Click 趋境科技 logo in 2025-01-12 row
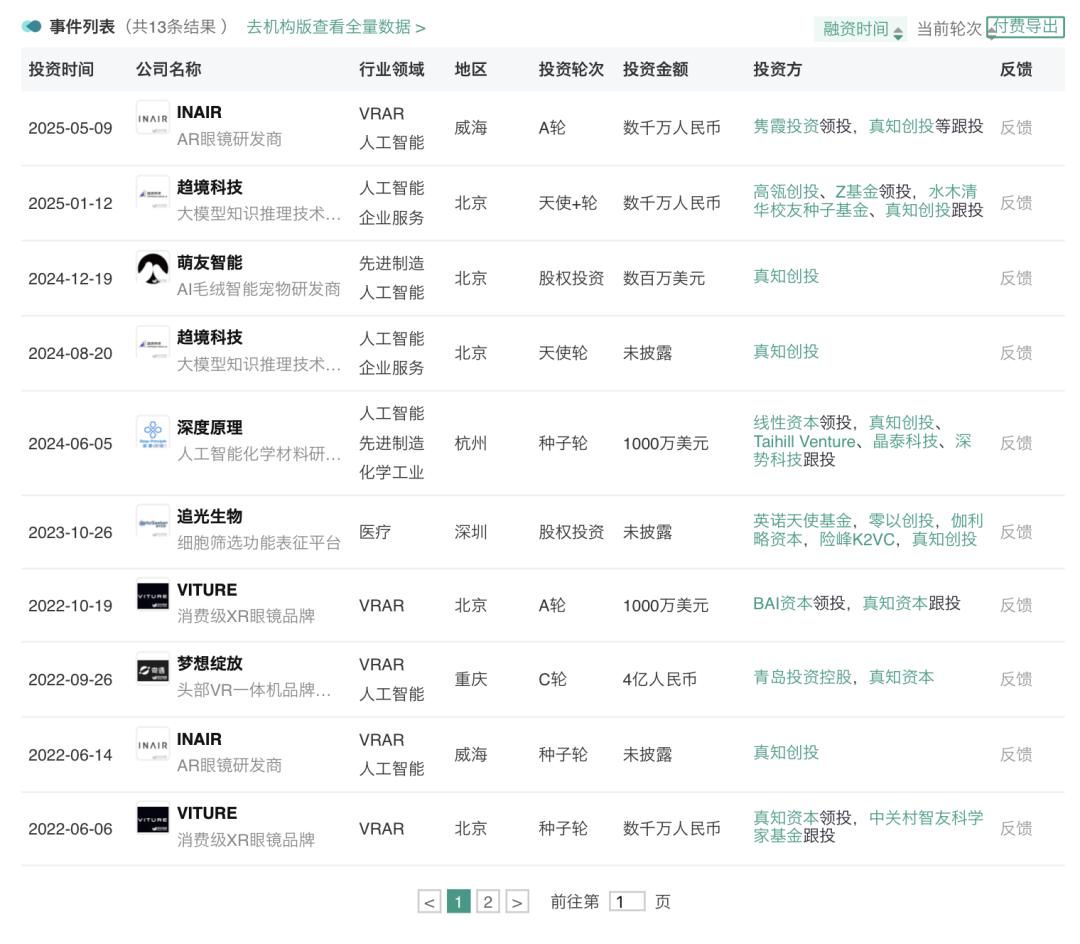 pos(153,193)
